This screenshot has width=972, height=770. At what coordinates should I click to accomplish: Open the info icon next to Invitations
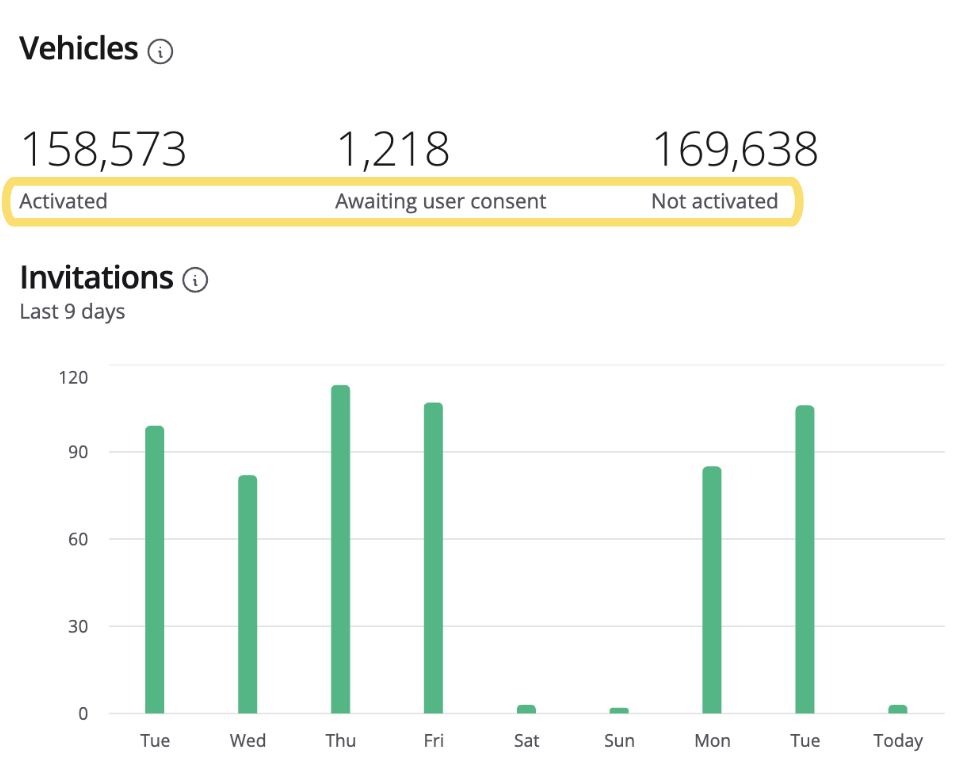pyautogui.click(x=196, y=280)
